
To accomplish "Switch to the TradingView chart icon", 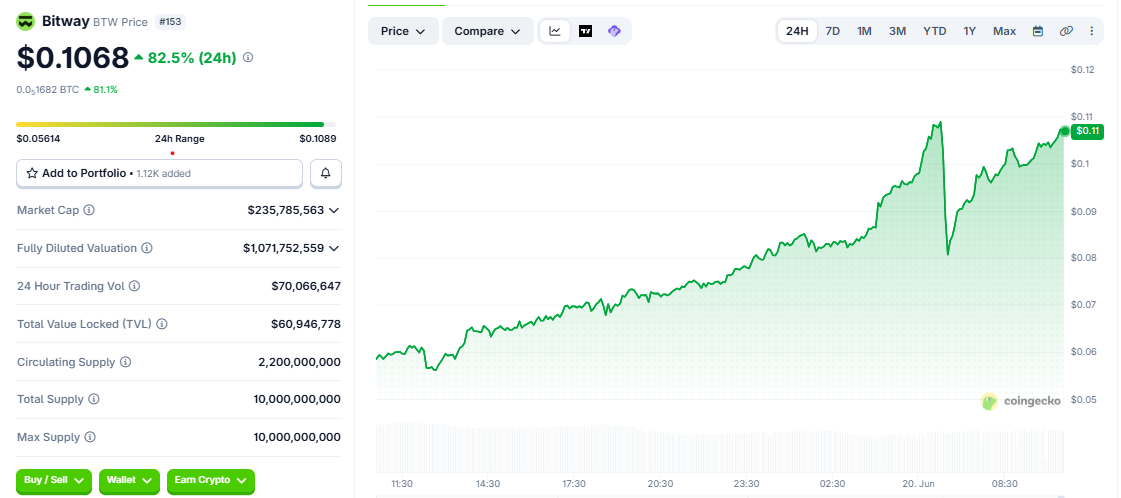I will tap(586, 31).
